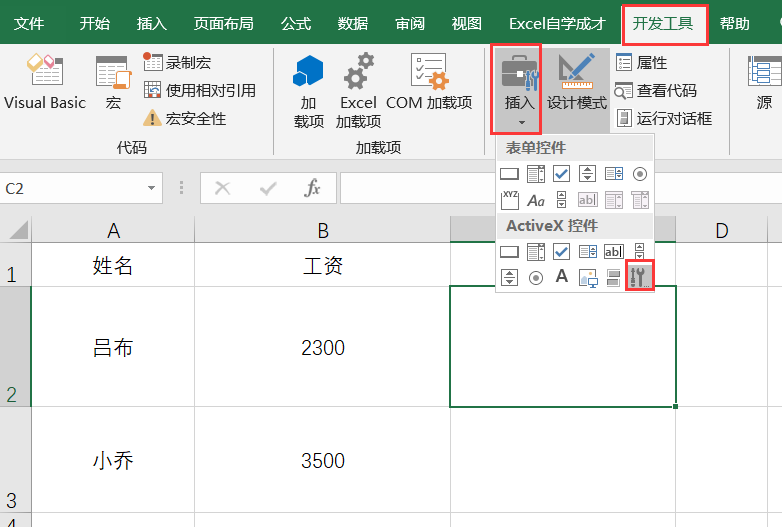Click the formula bar Enter checkmark button
Screen dimensions: 782x527
click(268, 188)
